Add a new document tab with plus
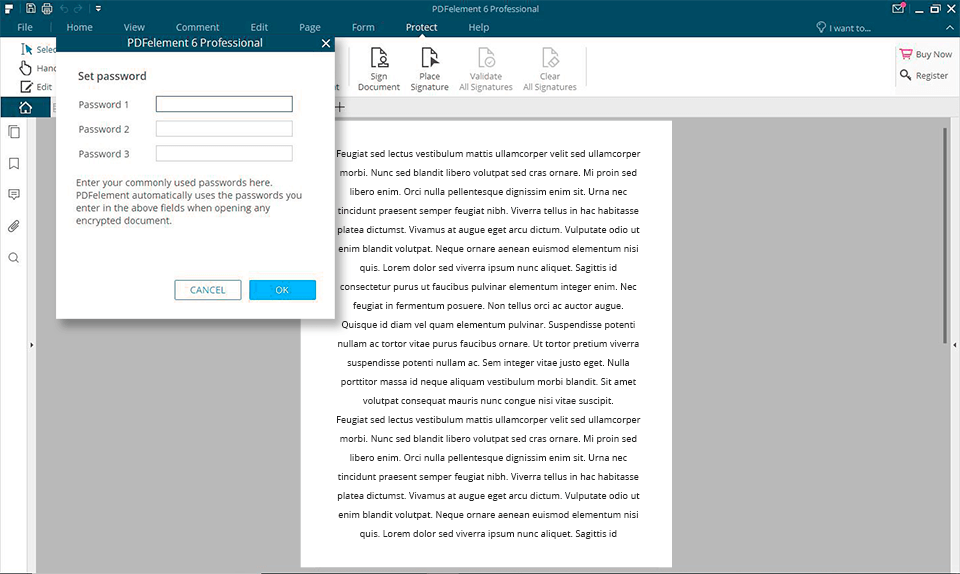The width and height of the screenshot is (960, 574). pos(340,107)
